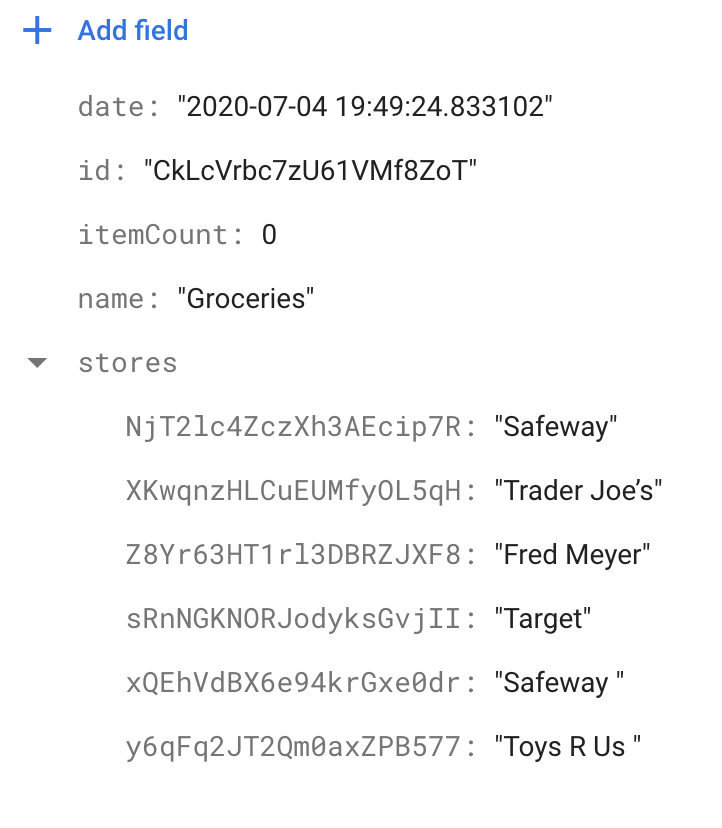The image size is (722, 828).
Task: Click the "Target" store value
Action: [x=543, y=619]
